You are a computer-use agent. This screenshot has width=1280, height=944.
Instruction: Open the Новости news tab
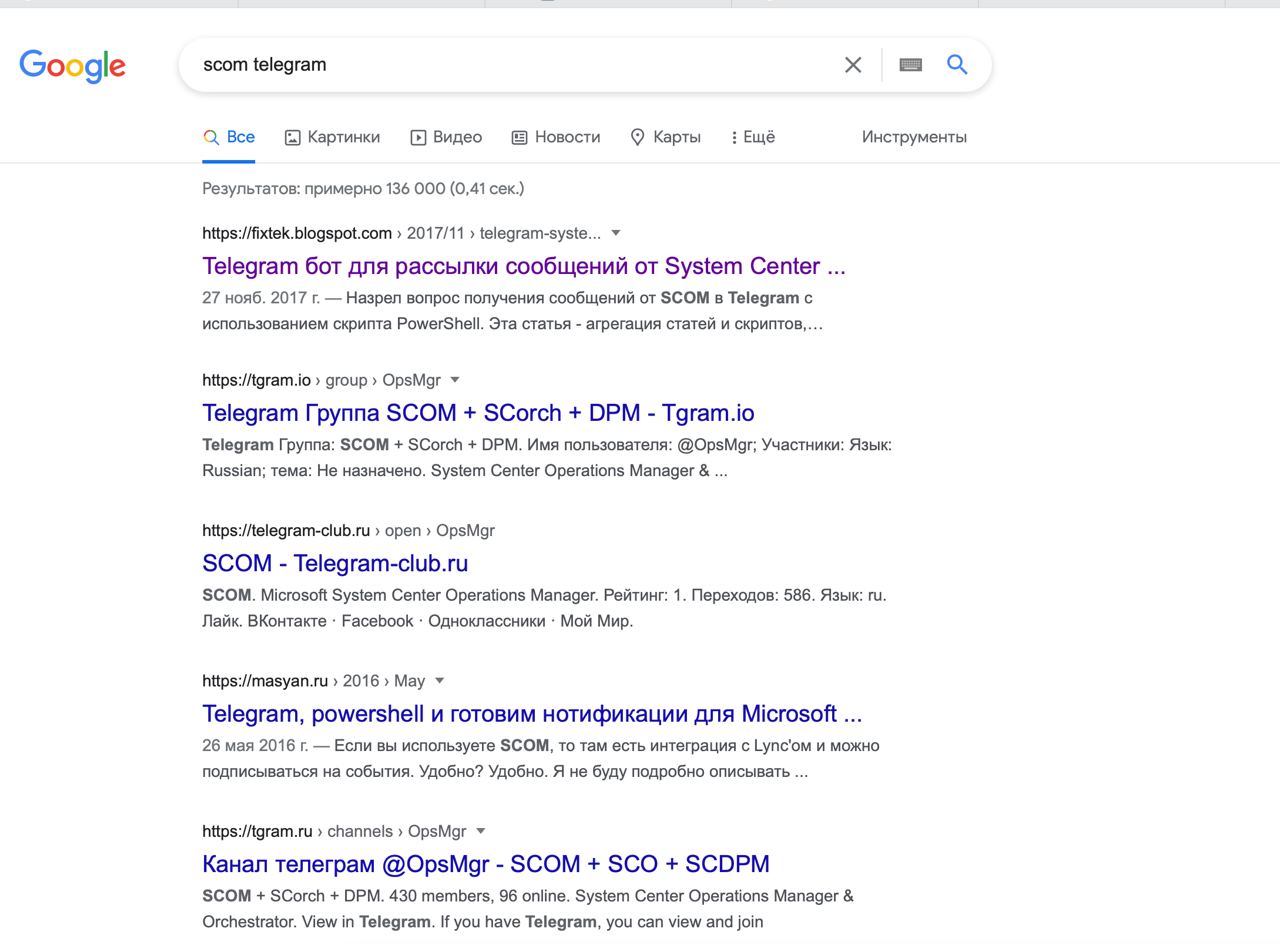(556, 137)
